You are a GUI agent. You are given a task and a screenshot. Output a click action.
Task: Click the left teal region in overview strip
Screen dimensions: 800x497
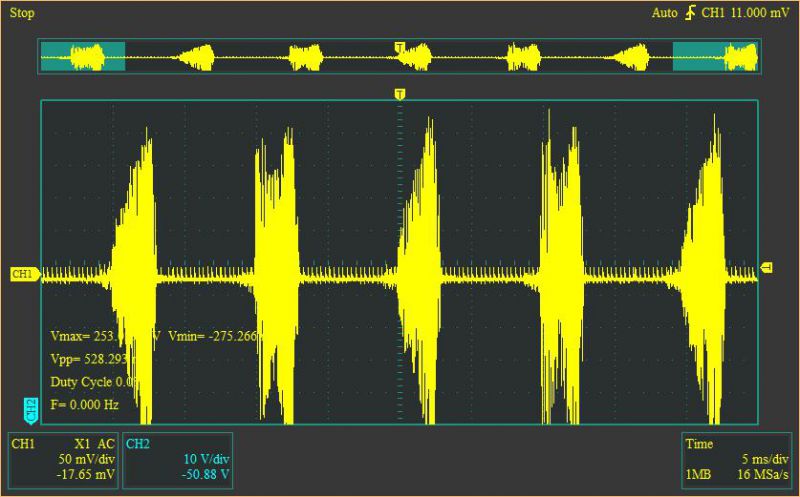[x=83, y=57]
